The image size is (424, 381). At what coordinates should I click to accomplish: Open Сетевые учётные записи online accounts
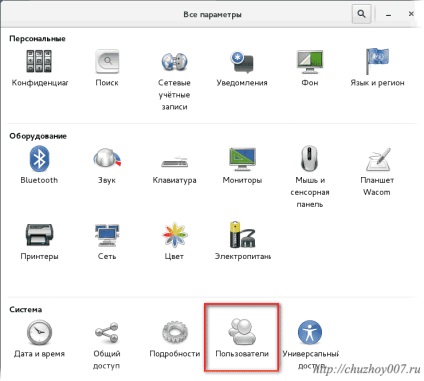(174, 80)
